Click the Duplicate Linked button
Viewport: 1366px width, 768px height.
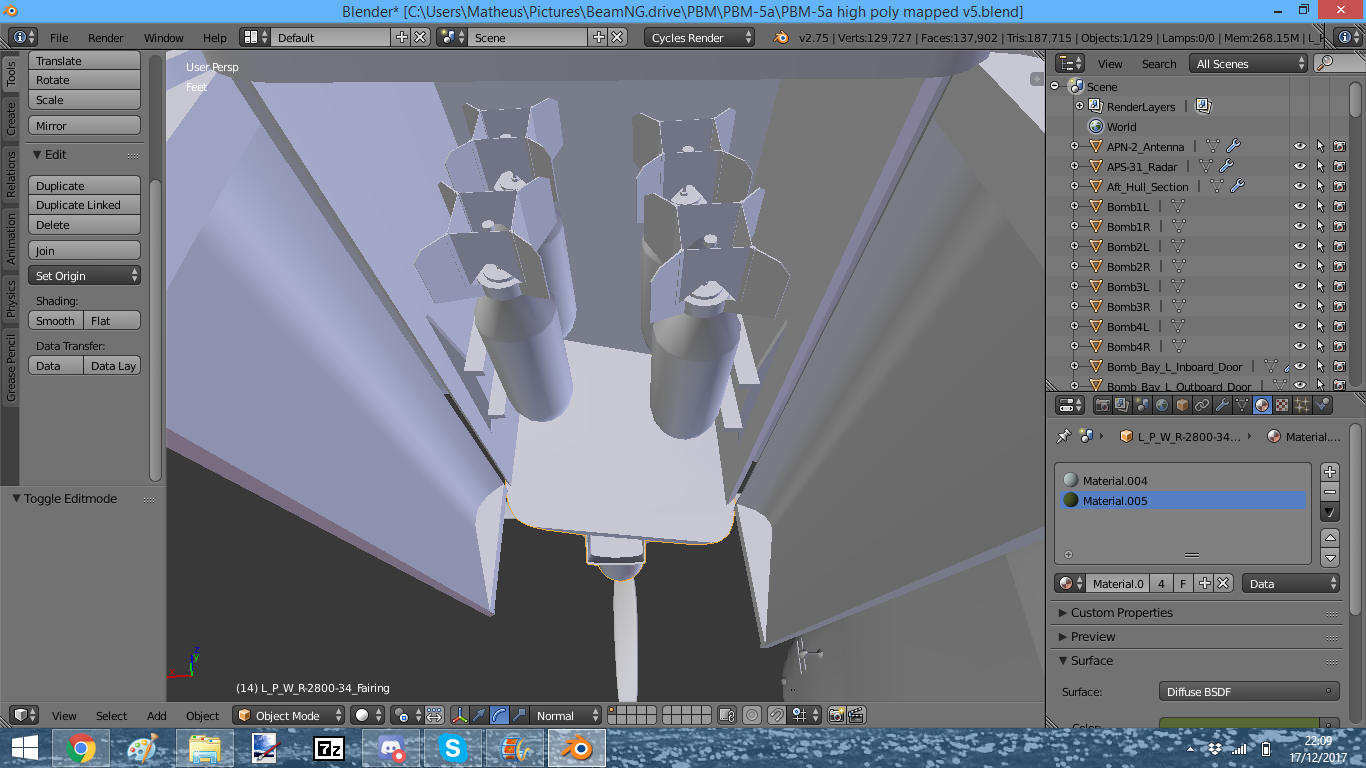(x=85, y=204)
